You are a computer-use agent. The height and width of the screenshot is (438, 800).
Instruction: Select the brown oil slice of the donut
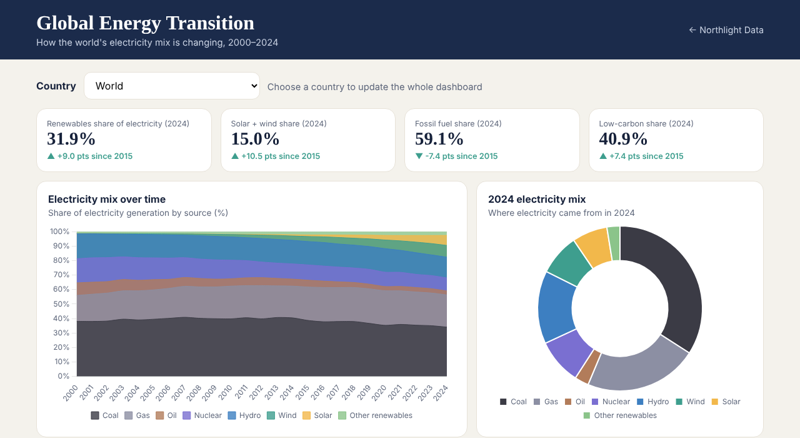[588, 366]
